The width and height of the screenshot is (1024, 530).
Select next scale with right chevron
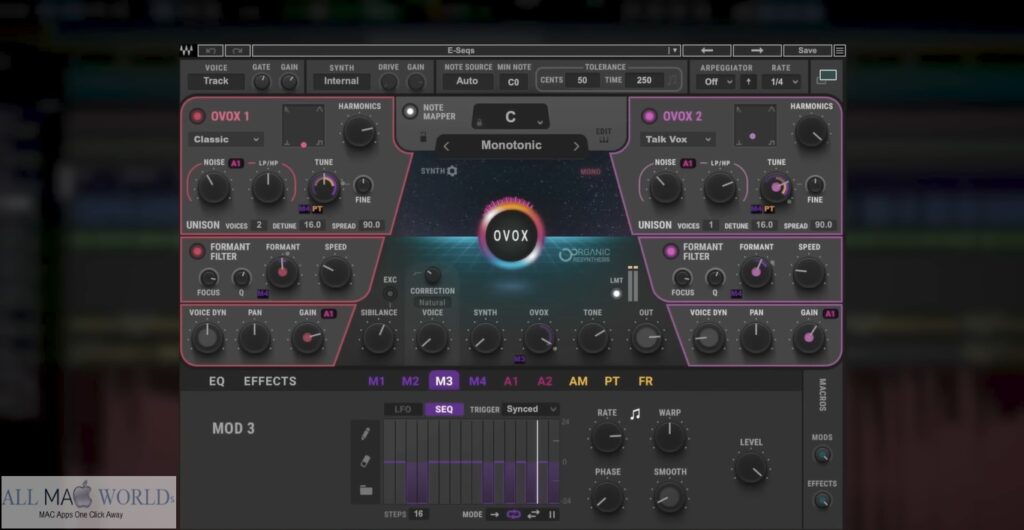pos(575,146)
